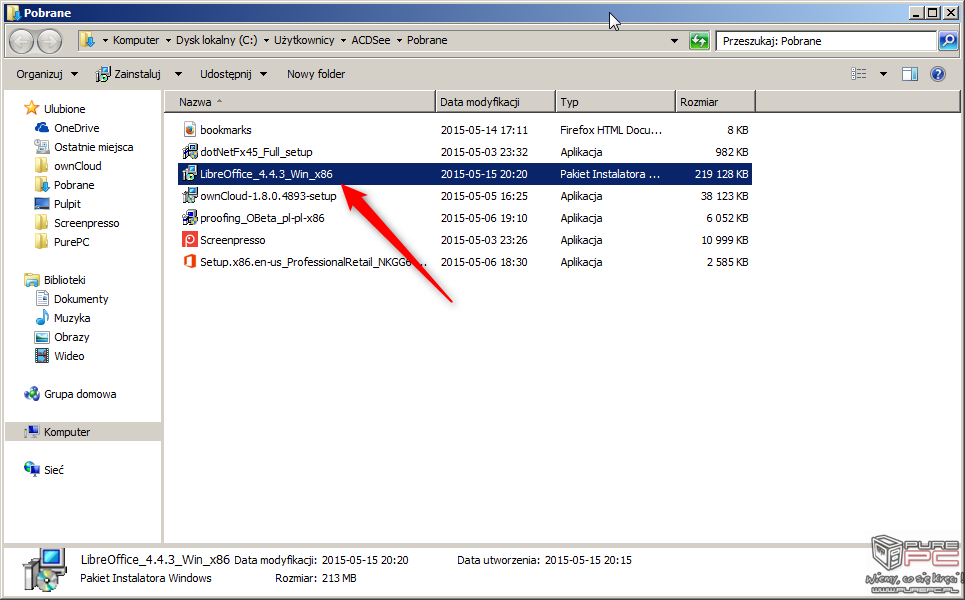The image size is (965, 600).
Task: Expand the arrow after Dysk lokalny (C:)
Action: pyautogui.click(x=266, y=41)
